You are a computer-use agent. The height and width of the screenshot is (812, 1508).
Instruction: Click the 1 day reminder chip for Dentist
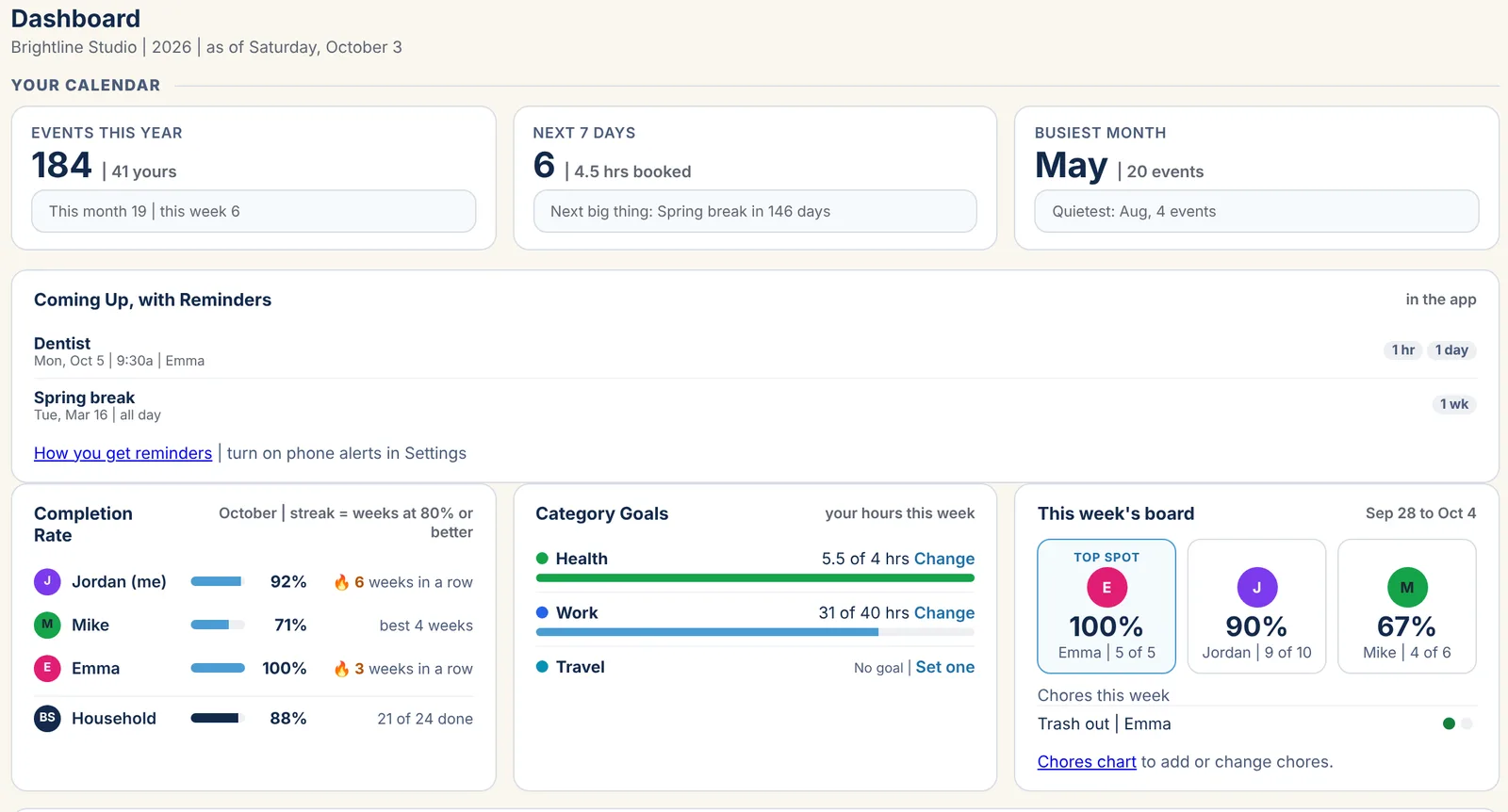[x=1451, y=349]
